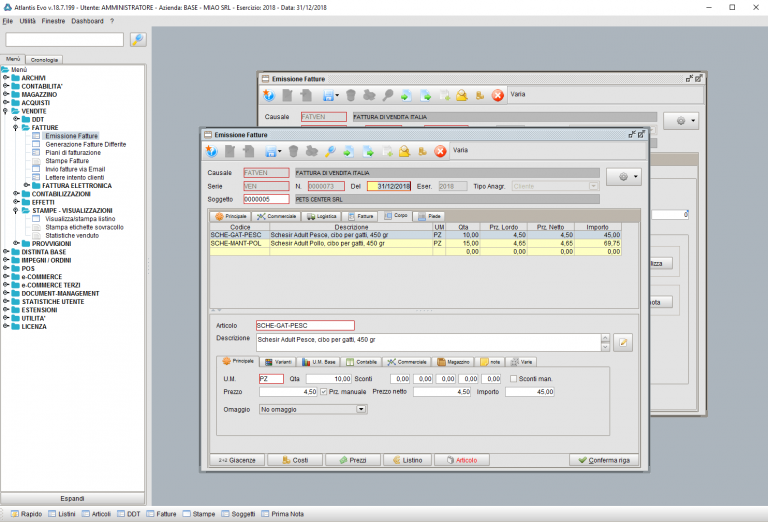
Task: Click the Conferma riga button
Action: pyautogui.click(x=604, y=460)
